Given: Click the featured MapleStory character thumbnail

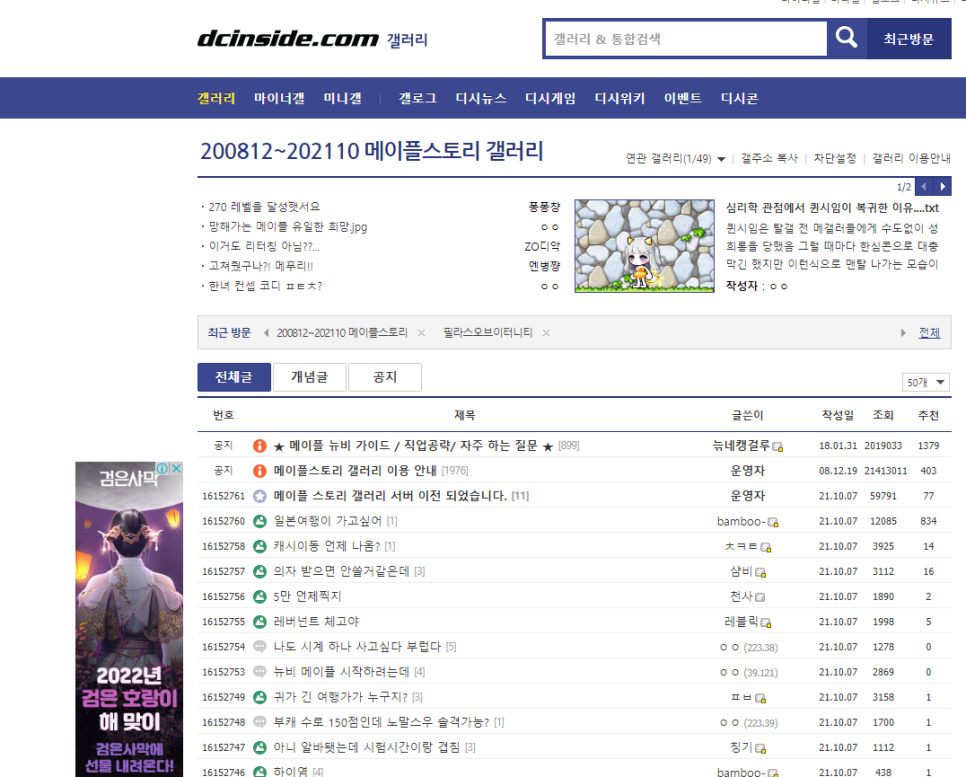Looking at the screenshot, I should (x=644, y=246).
